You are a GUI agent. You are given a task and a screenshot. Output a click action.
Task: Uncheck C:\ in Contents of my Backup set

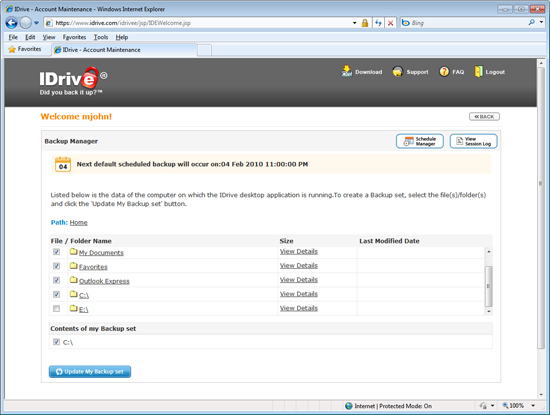56,342
